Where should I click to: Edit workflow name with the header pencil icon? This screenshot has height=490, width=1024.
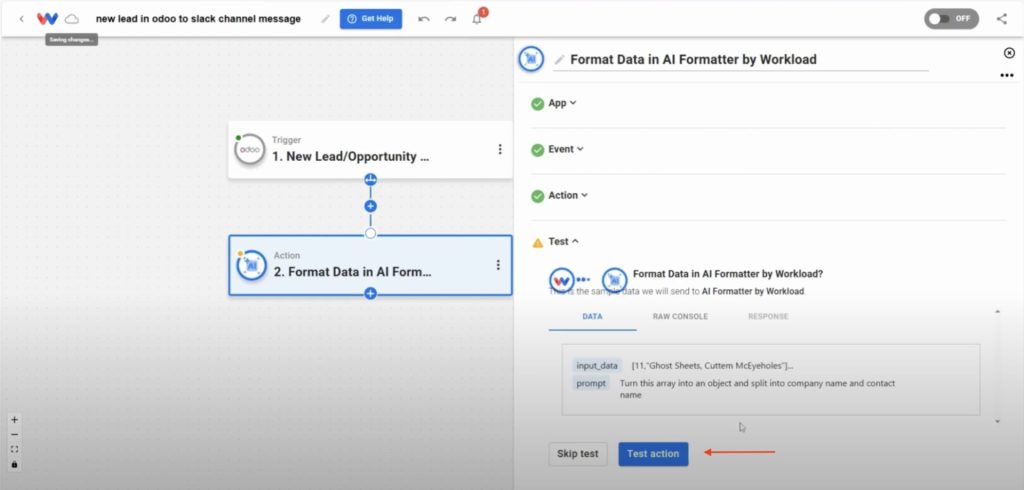pyautogui.click(x=325, y=19)
